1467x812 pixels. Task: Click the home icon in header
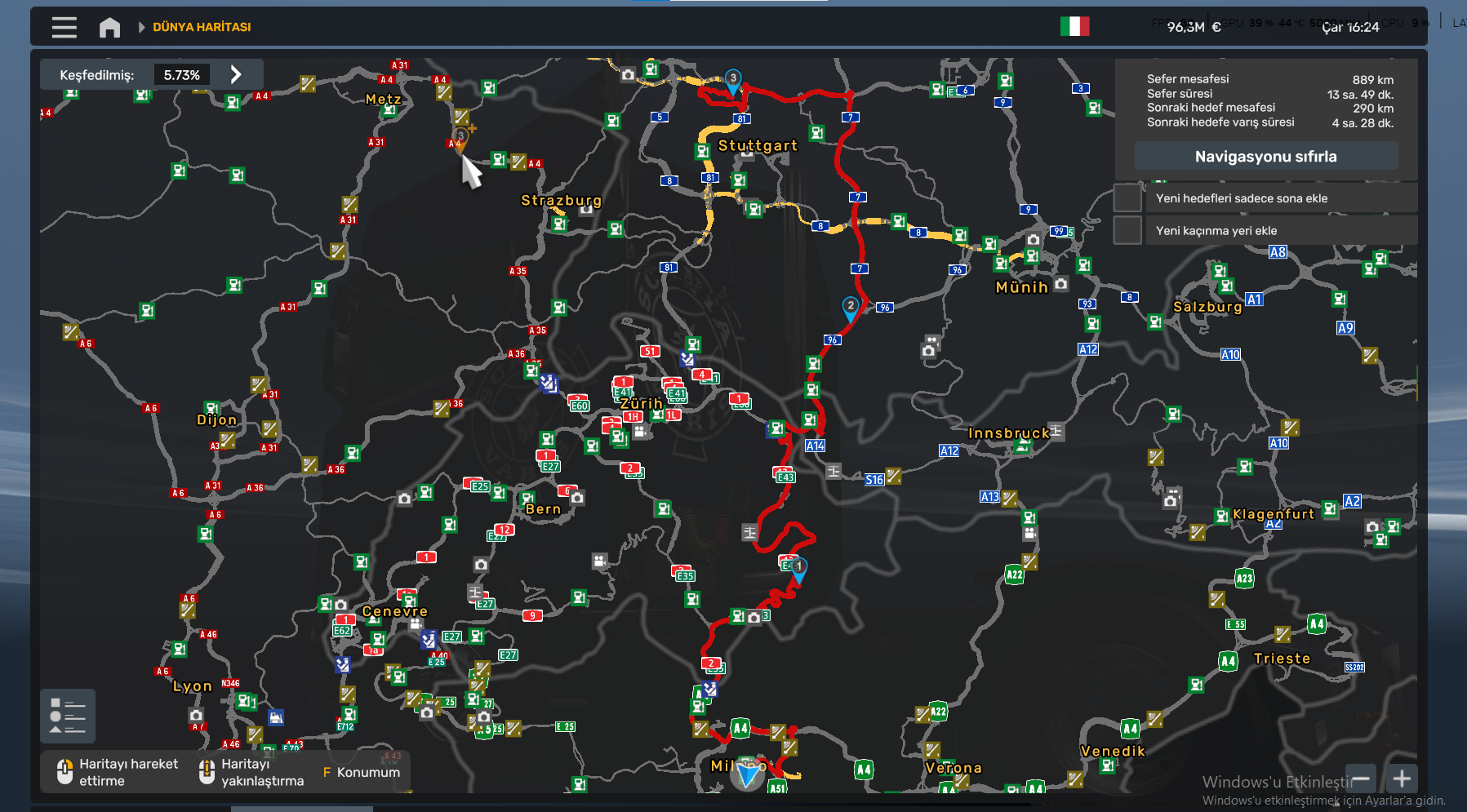pos(109,28)
